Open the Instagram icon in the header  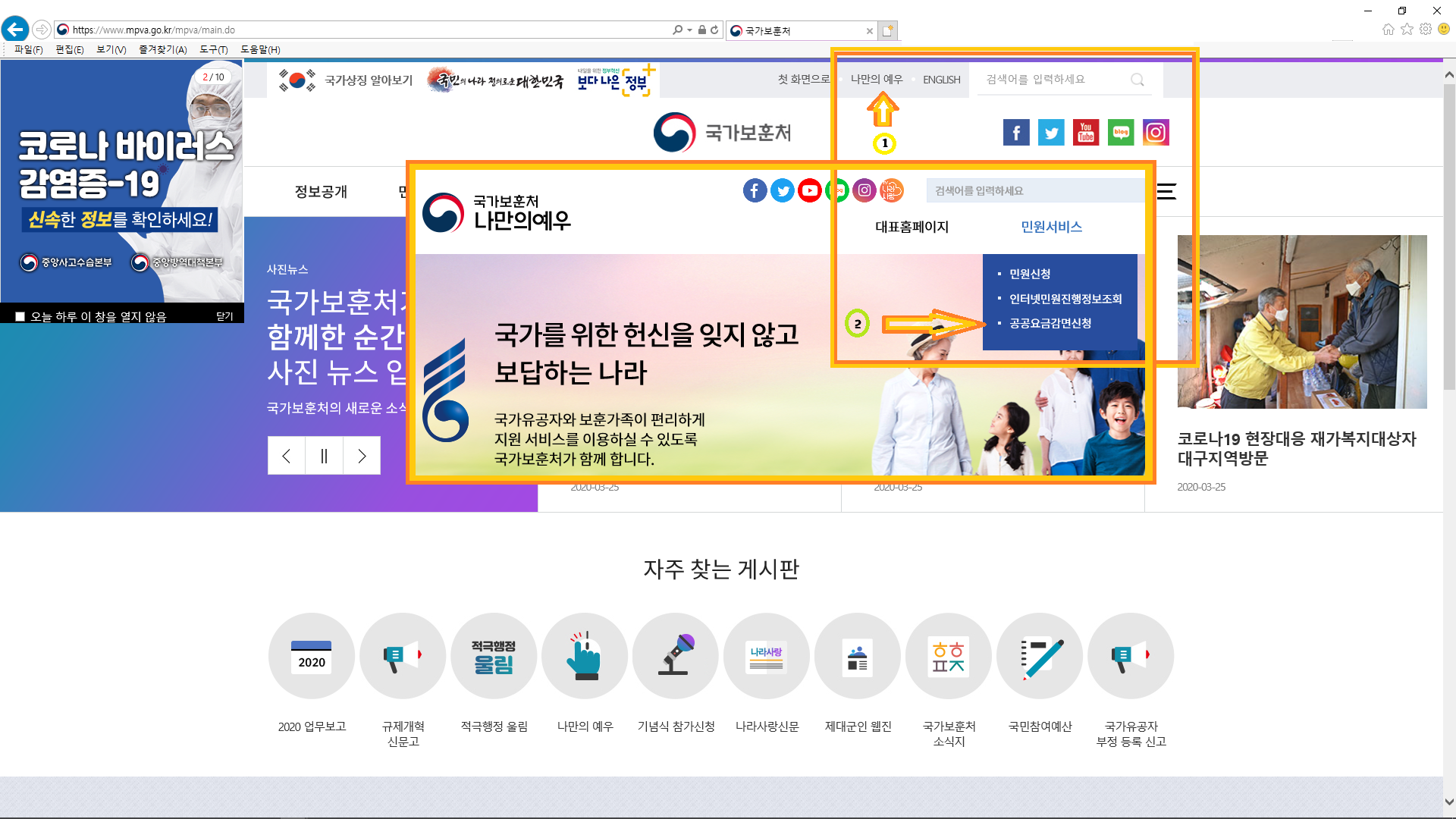(1156, 133)
